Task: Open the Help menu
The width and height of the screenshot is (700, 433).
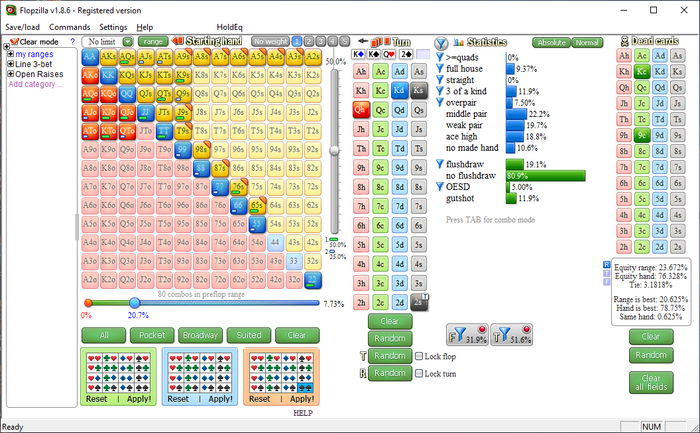Action: pyautogui.click(x=145, y=27)
